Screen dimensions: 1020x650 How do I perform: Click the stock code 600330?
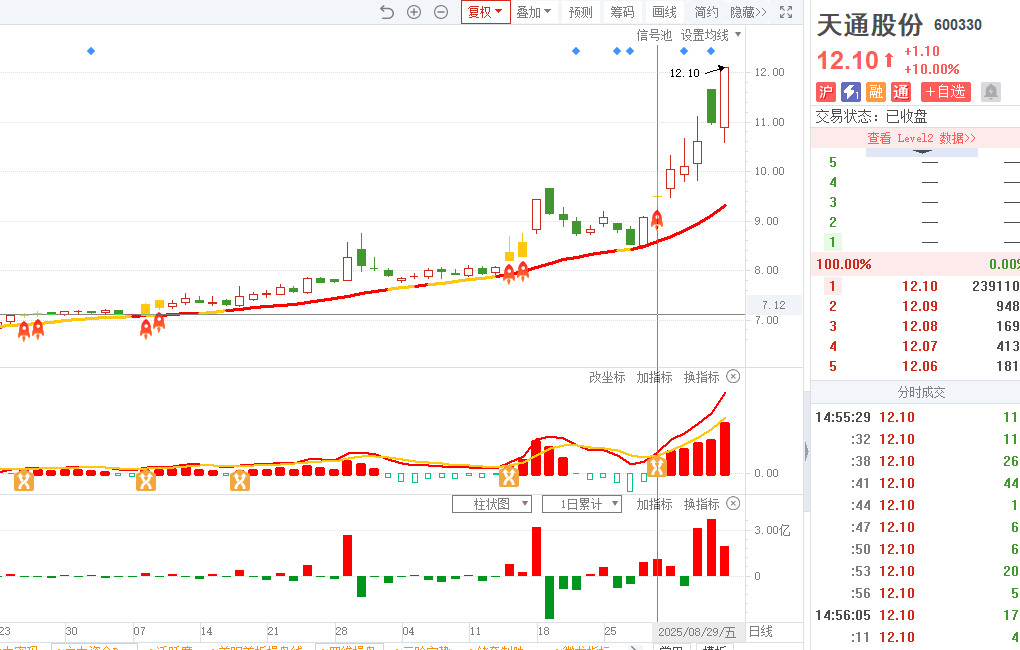coord(958,25)
